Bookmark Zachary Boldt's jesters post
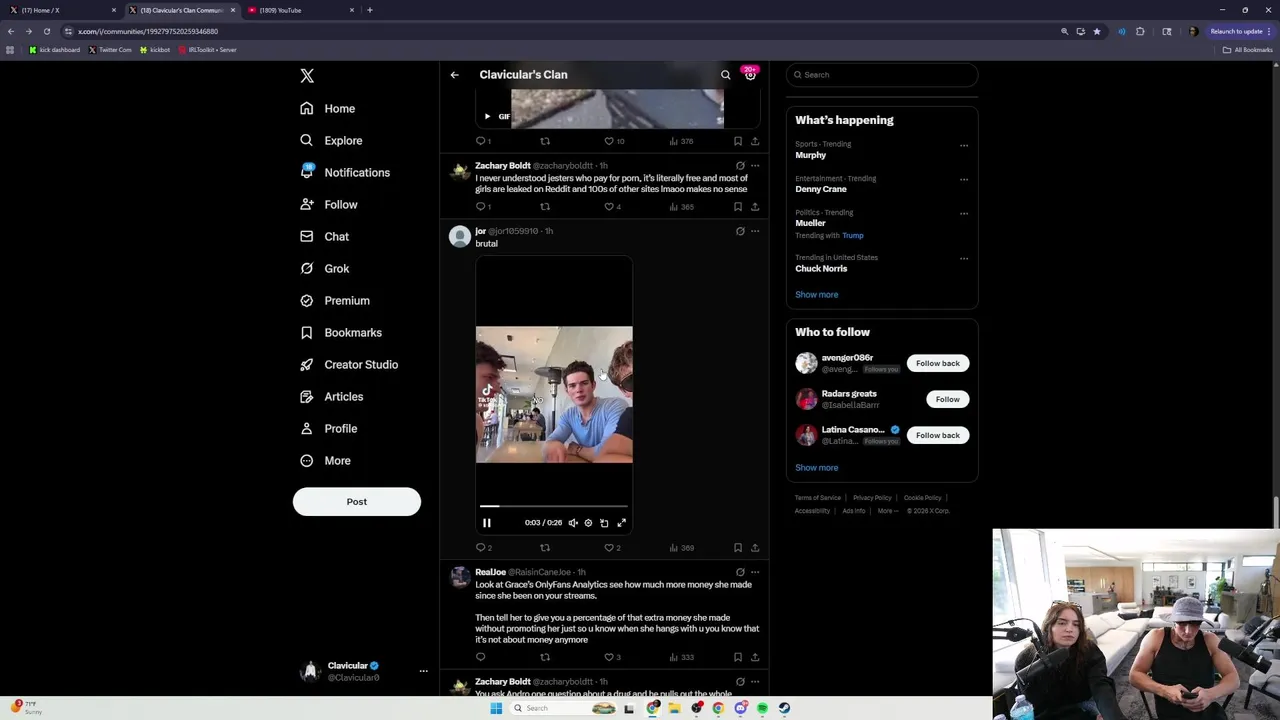Viewport: 1280px width, 720px height. pos(738,207)
